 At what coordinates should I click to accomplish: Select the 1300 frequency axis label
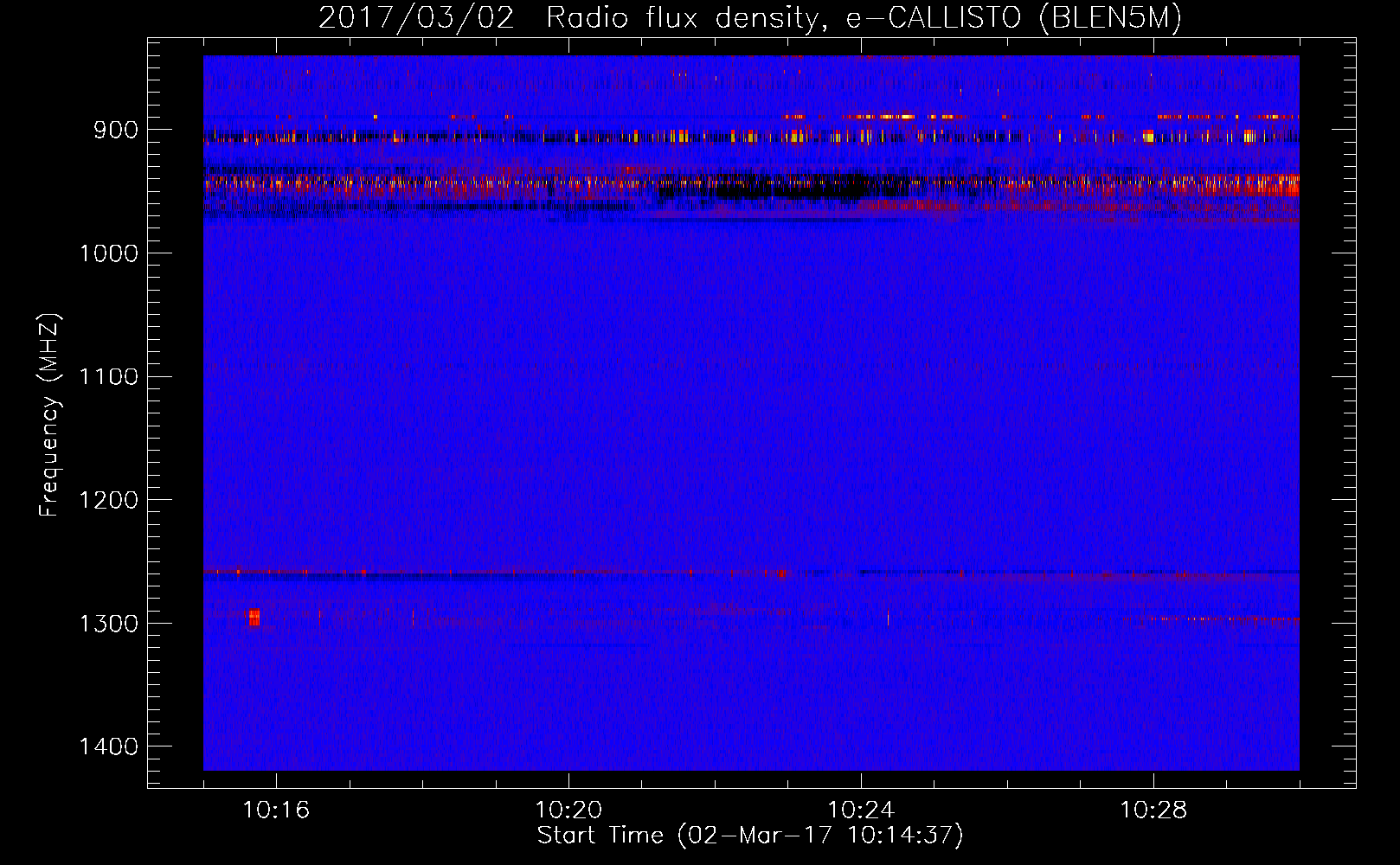click(x=109, y=624)
